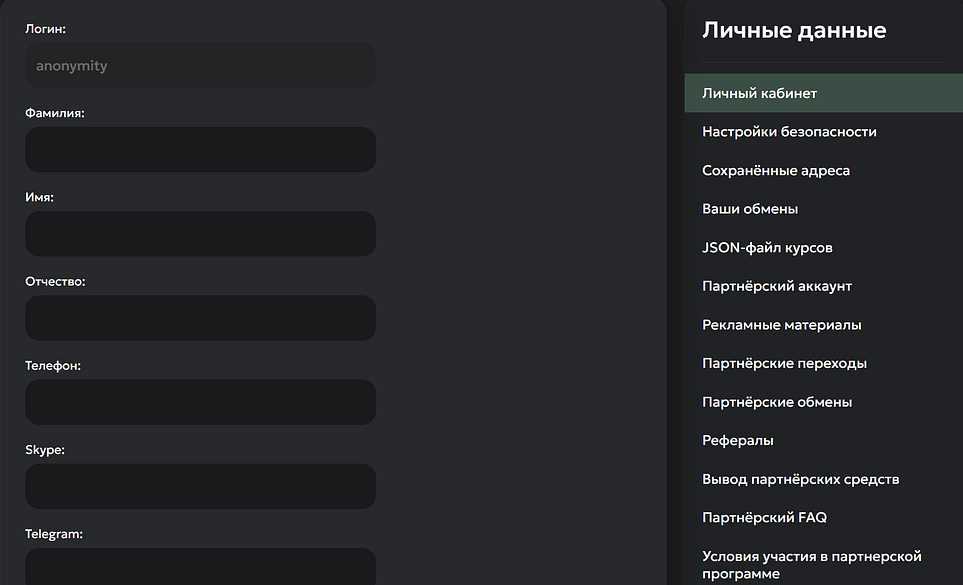963x585 pixels.
Task: Click the Логин field with anonymity
Action: (x=200, y=66)
